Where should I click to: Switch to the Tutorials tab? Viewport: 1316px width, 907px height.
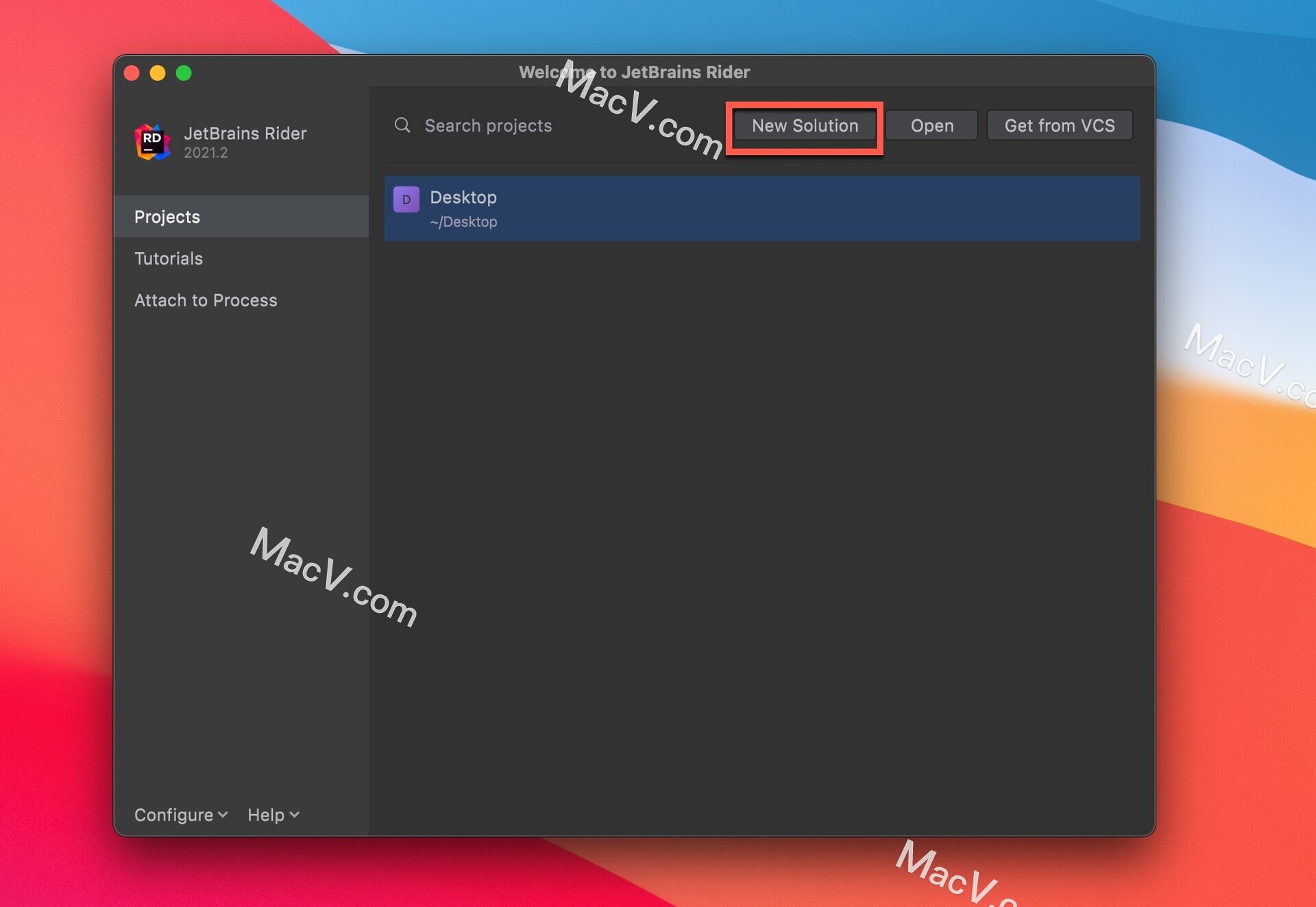[241, 258]
